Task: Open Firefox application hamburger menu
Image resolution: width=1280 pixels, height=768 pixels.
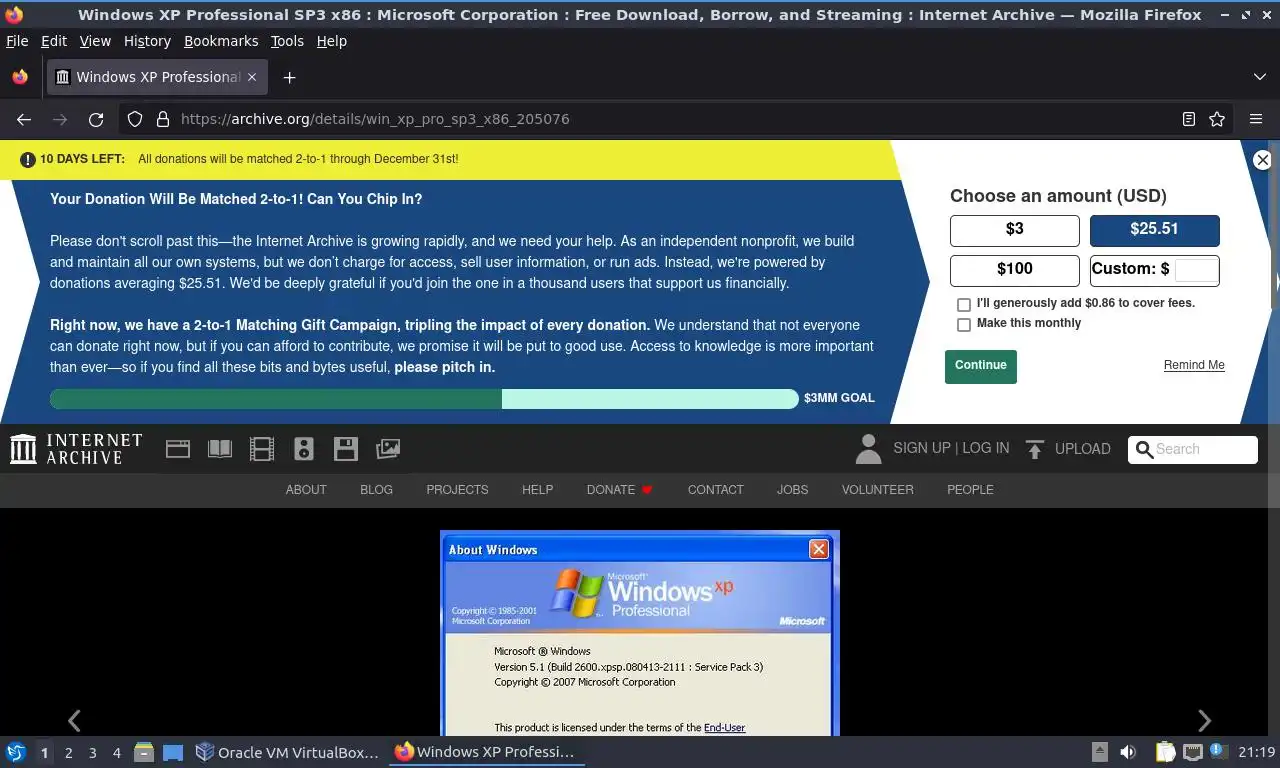Action: 1256,119
